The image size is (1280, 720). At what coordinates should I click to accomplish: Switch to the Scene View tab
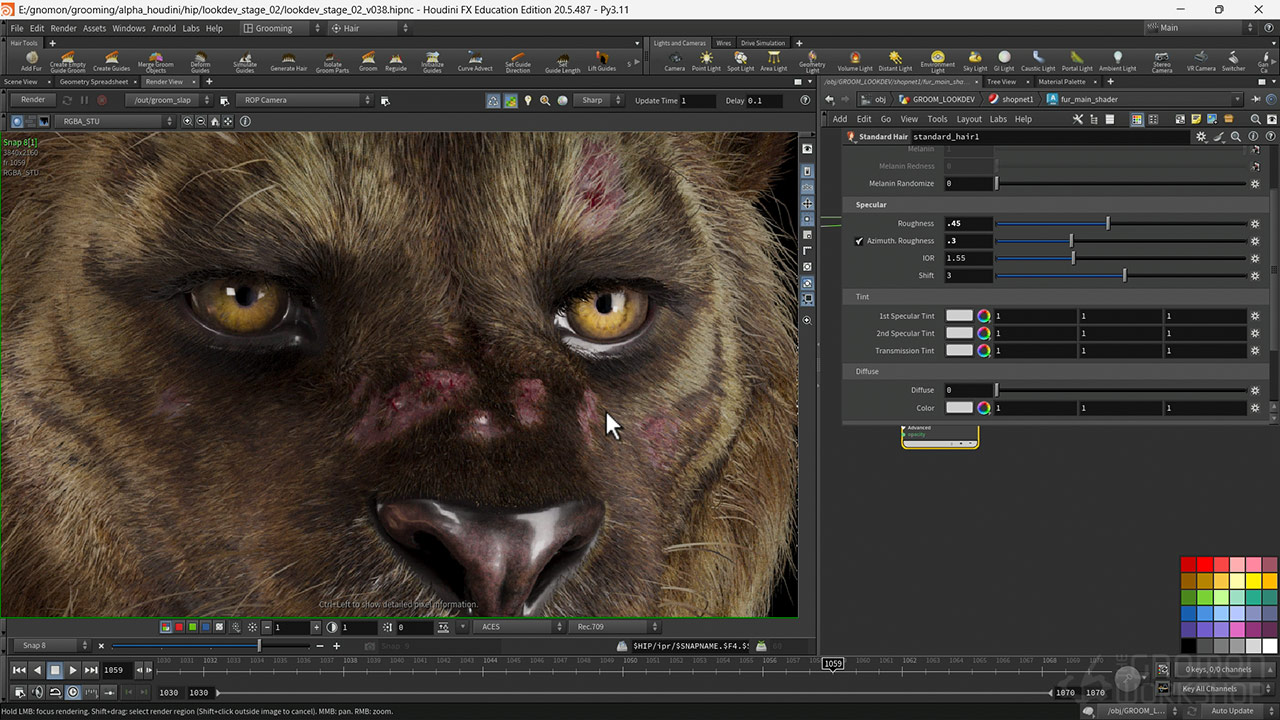click(22, 81)
